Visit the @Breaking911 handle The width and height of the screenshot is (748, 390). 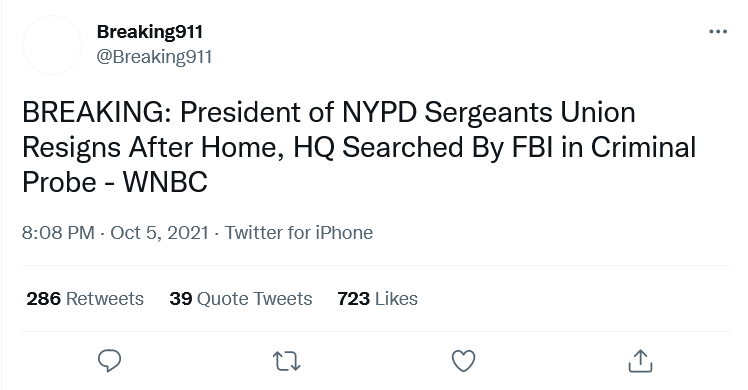click(x=154, y=57)
